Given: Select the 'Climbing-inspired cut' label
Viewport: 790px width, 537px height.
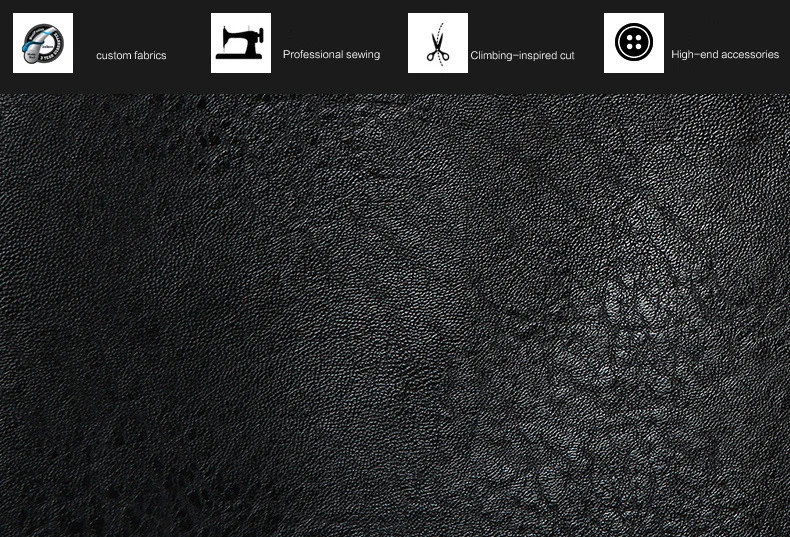Looking at the screenshot, I should pos(522,55).
